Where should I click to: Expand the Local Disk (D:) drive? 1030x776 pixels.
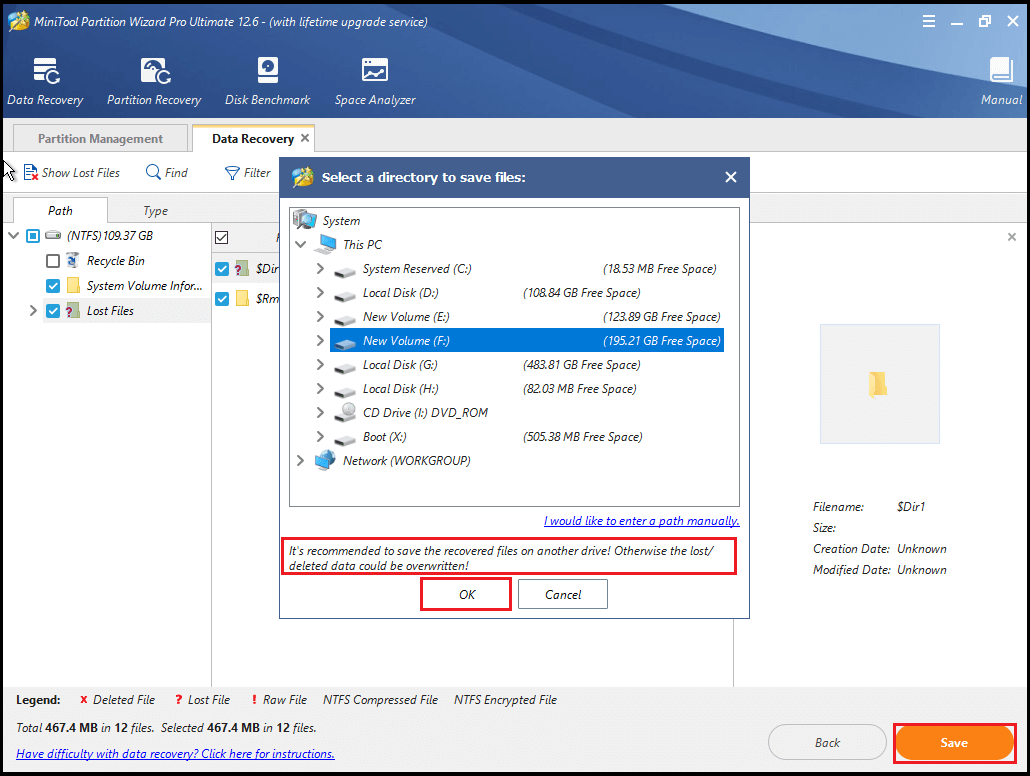(320, 292)
